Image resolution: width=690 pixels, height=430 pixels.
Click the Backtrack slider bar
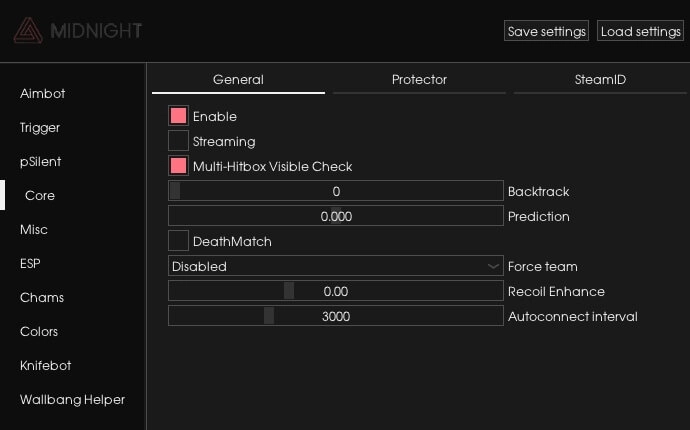[335, 191]
